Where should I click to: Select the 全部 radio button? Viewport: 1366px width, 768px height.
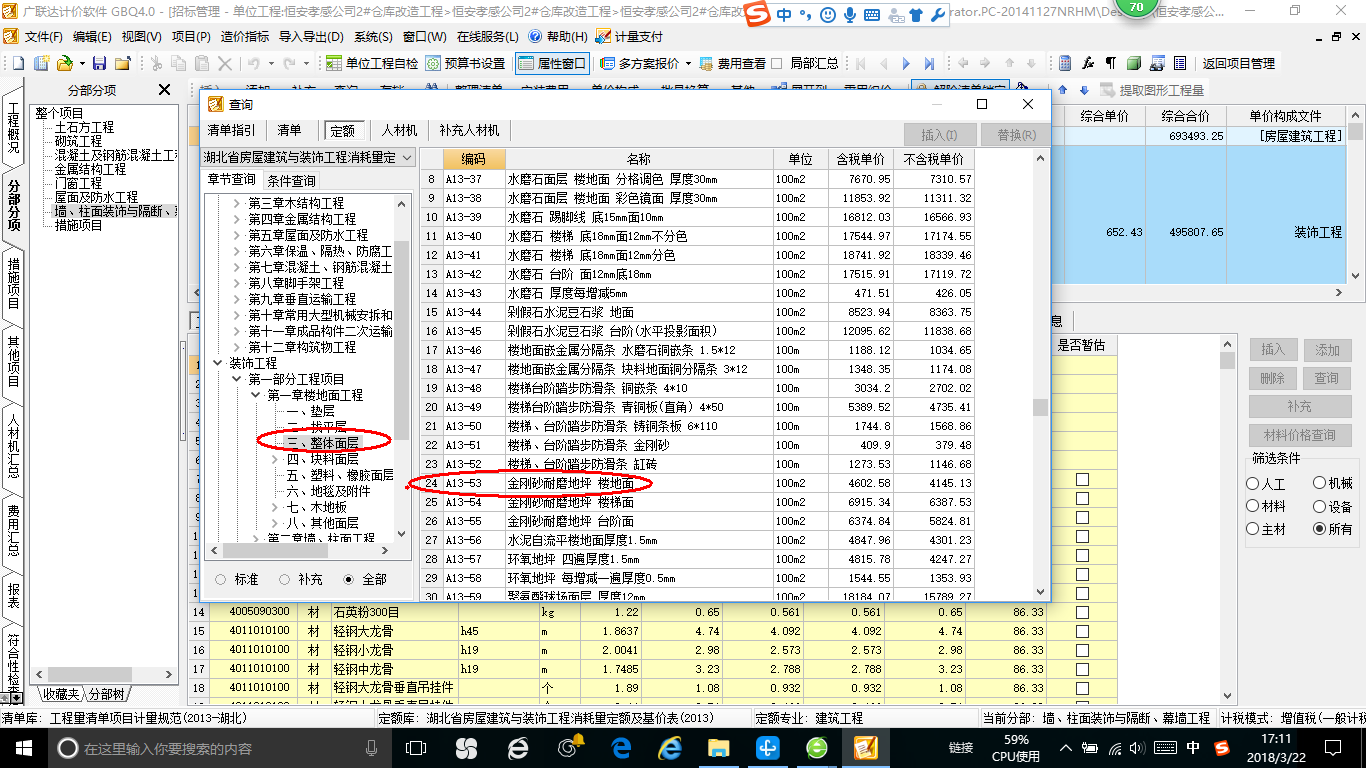349,579
